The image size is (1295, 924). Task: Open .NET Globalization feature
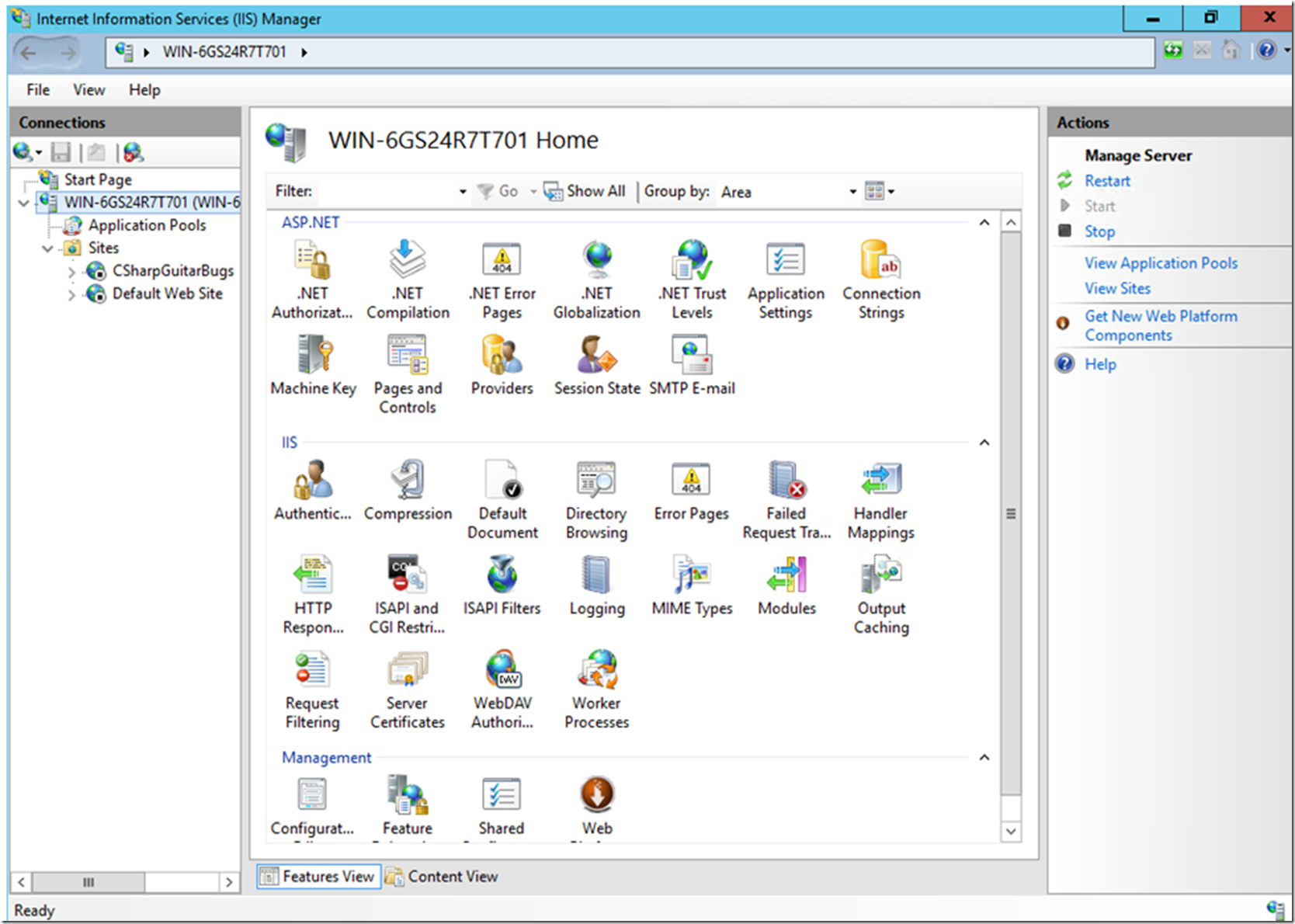pyautogui.click(x=597, y=280)
